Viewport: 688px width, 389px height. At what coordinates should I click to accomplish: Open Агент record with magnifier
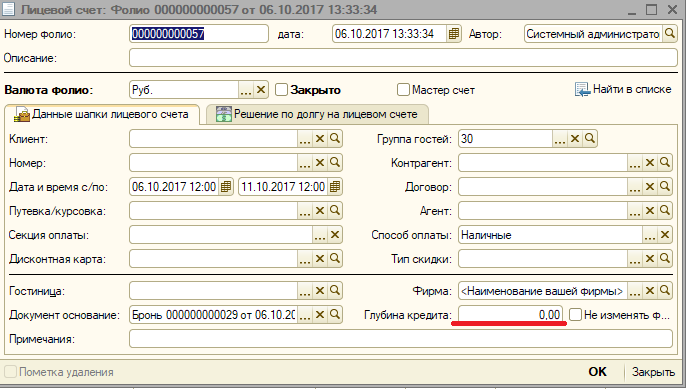click(665, 211)
